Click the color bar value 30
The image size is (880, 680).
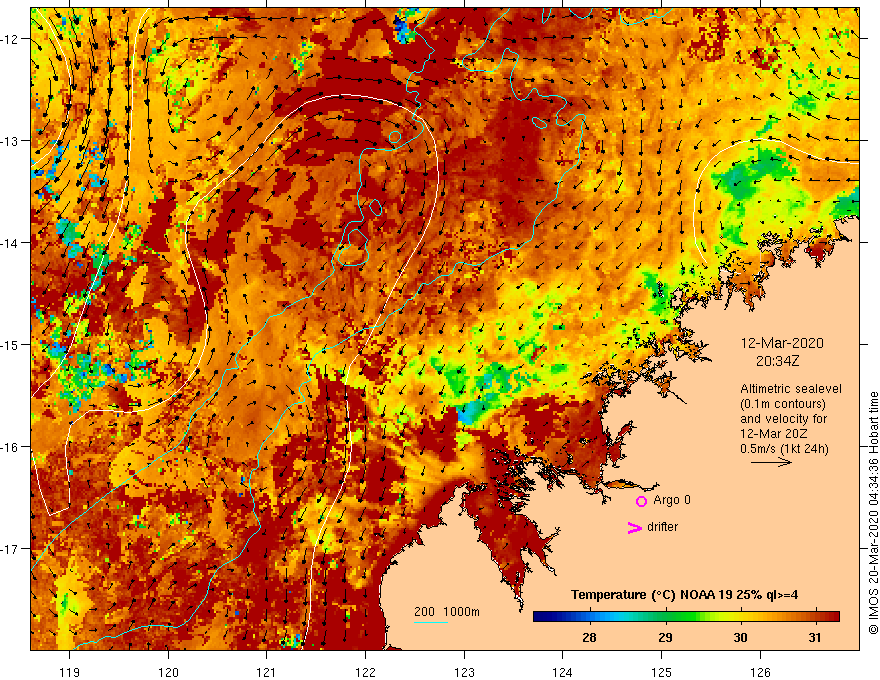pos(740,637)
